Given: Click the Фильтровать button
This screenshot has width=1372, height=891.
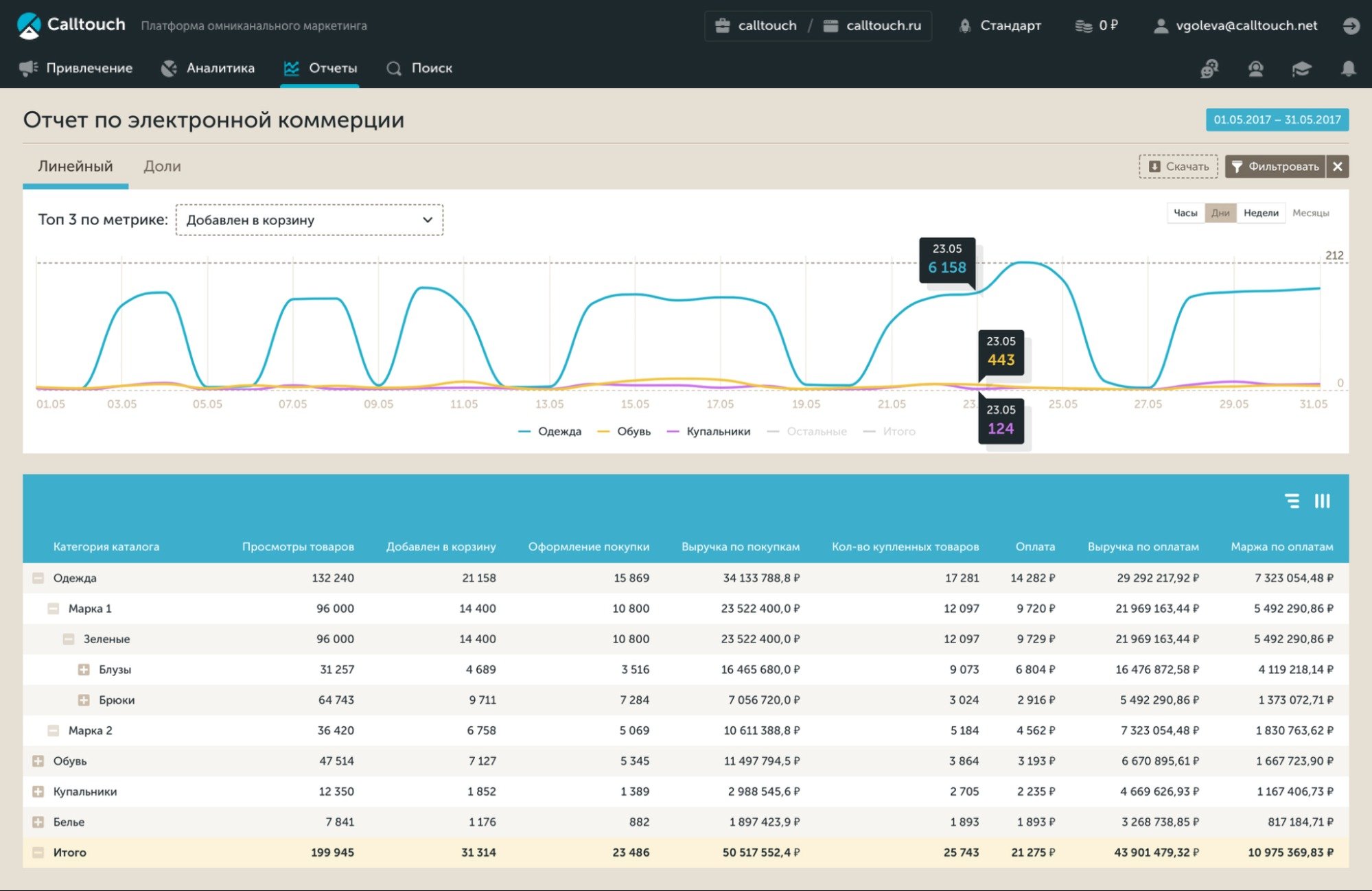Looking at the screenshot, I should 1275,167.
